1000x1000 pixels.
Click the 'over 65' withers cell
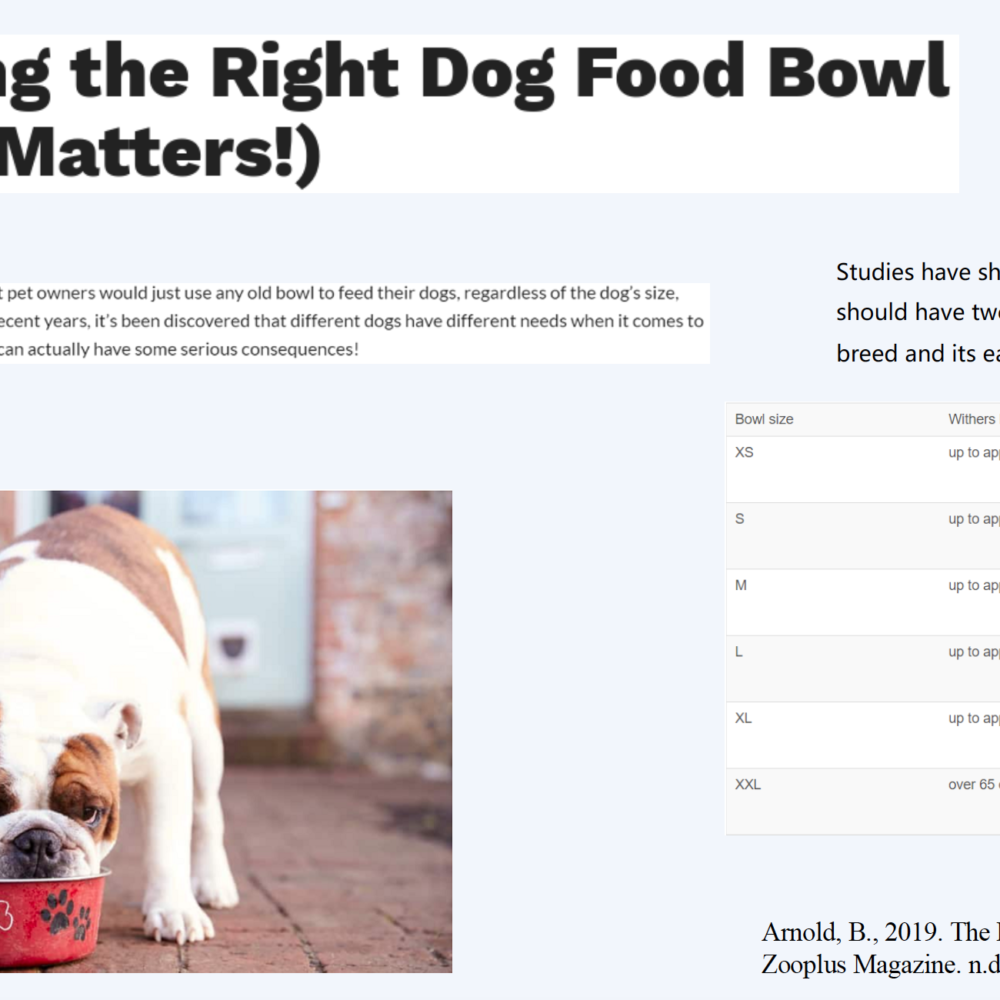click(973, 784)
